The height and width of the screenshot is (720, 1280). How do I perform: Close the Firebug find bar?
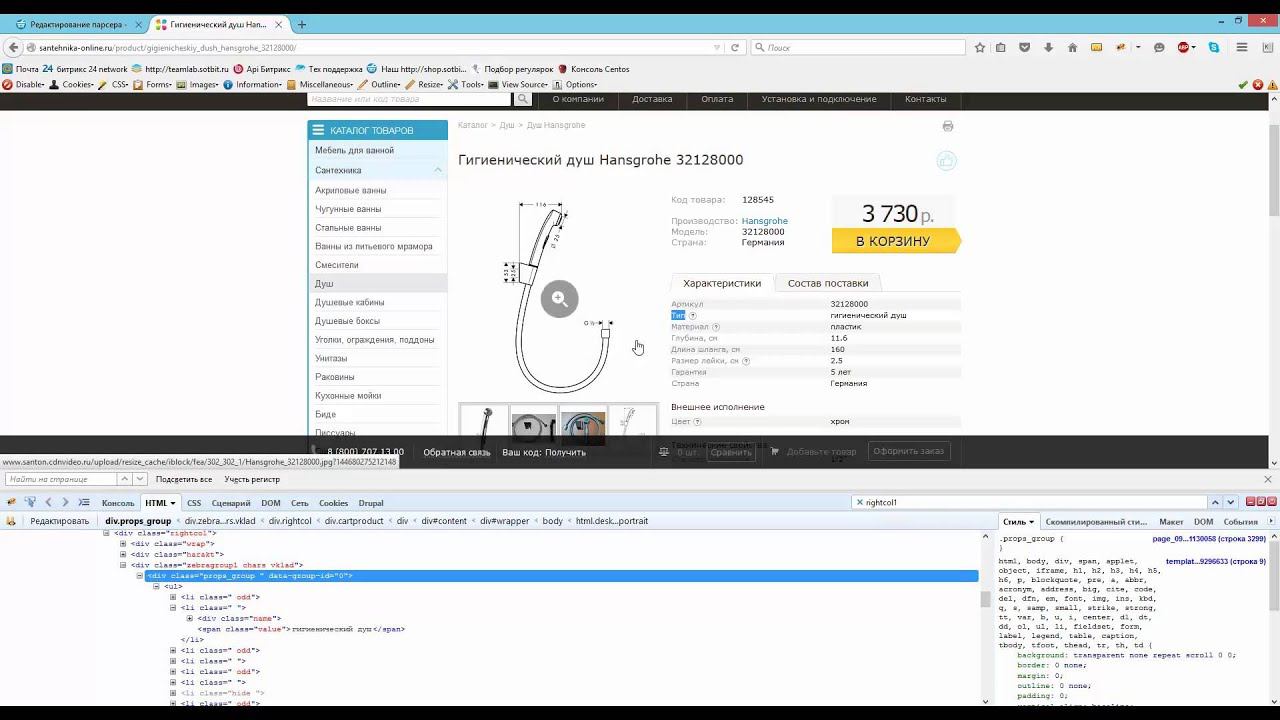tap(1268, 479)
